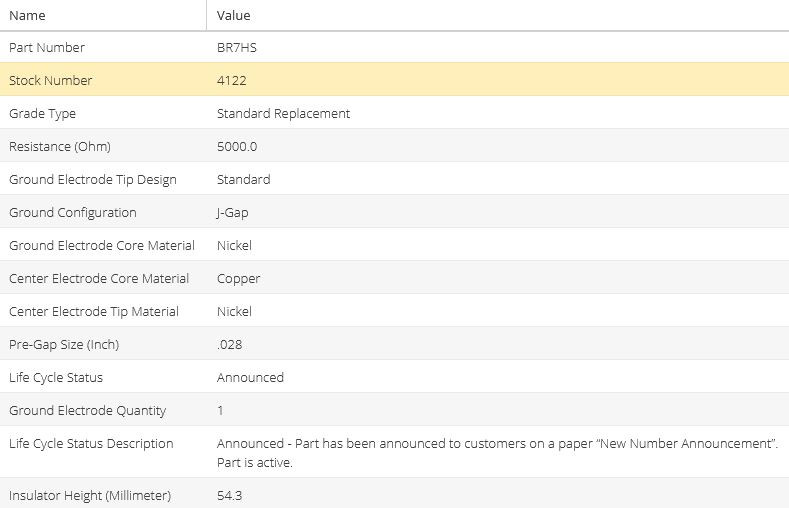Viewport: 789px width, 508px height.
Task: Select the Ground Electrode Tip Design label
Action: (x=93, y=179)
